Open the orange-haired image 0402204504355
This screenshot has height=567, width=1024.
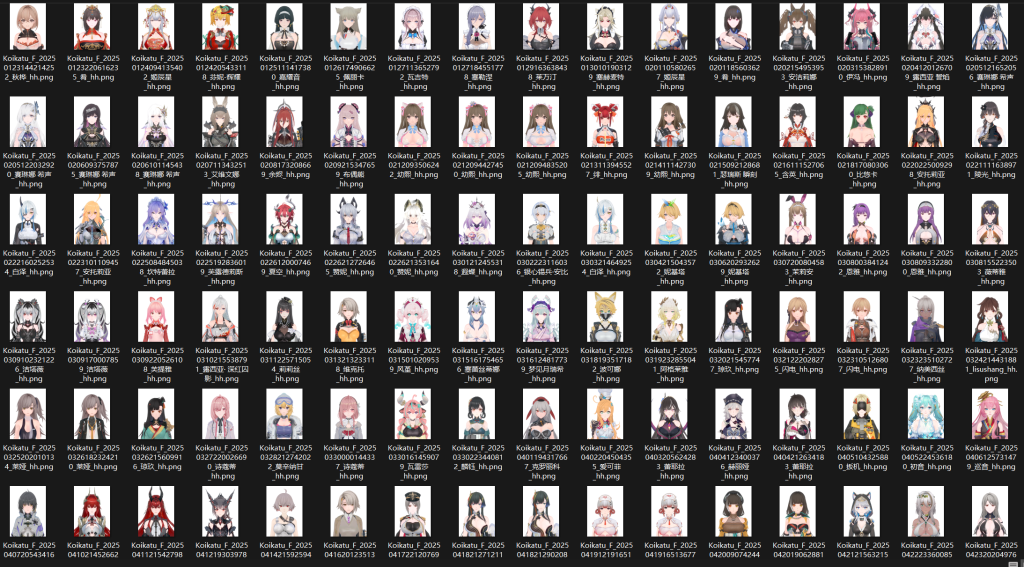pos(605,414)
